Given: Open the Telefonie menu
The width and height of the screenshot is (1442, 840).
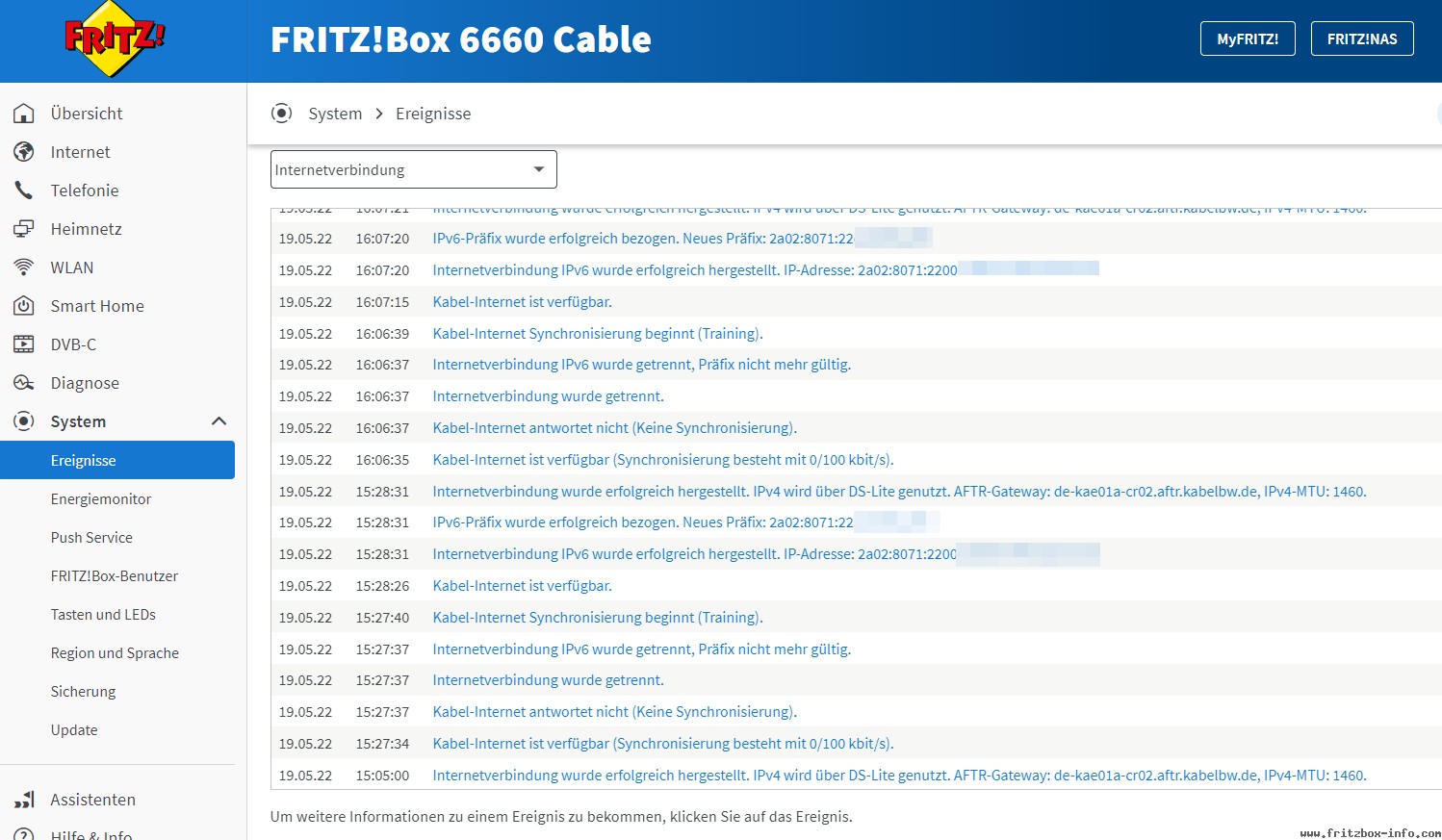Looking at the screenshot, I should [x=85, y=191].
